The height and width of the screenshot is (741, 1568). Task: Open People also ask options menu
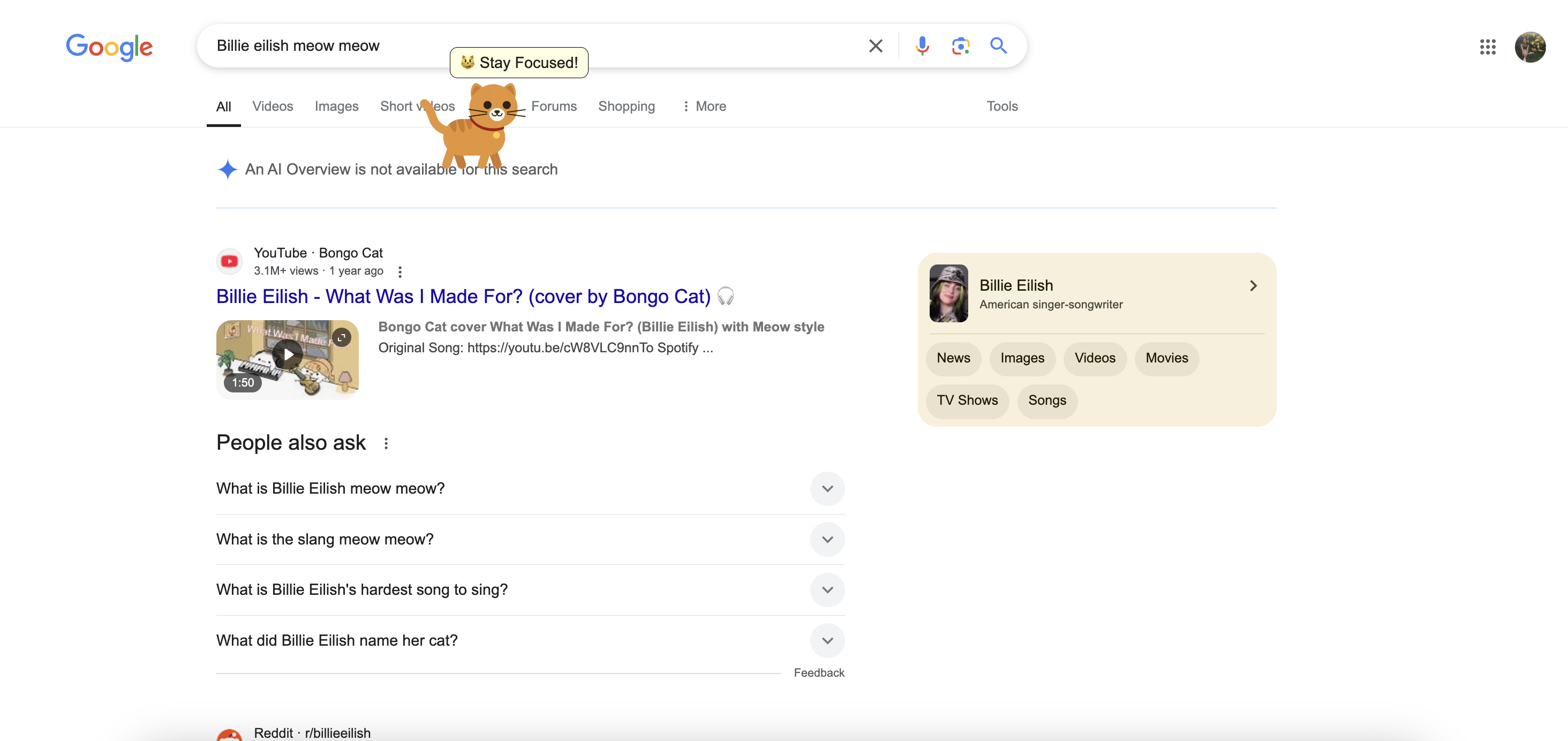point(386,443)
